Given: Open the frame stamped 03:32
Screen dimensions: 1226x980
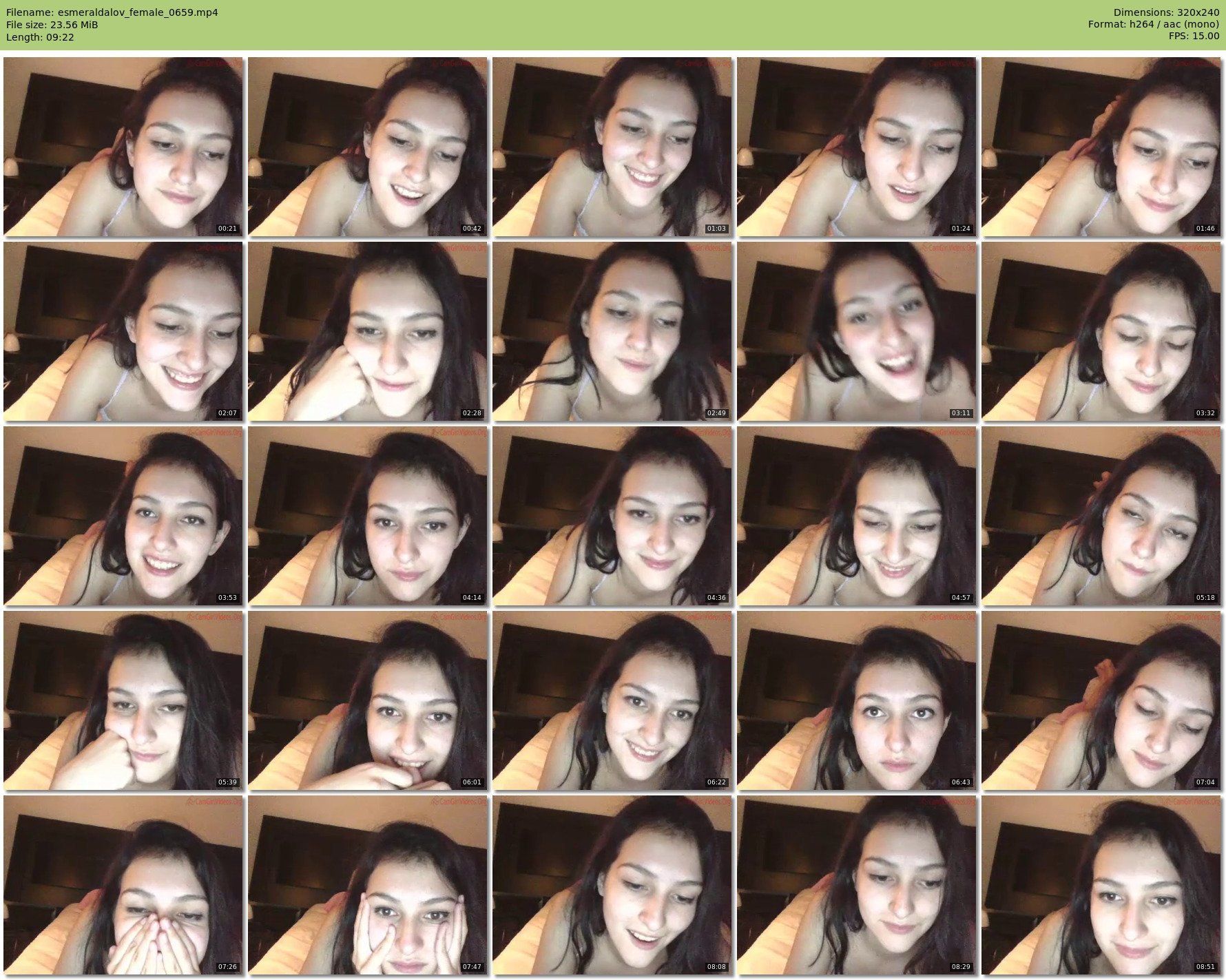Looking at the screenshot, I should (1101, 331).
